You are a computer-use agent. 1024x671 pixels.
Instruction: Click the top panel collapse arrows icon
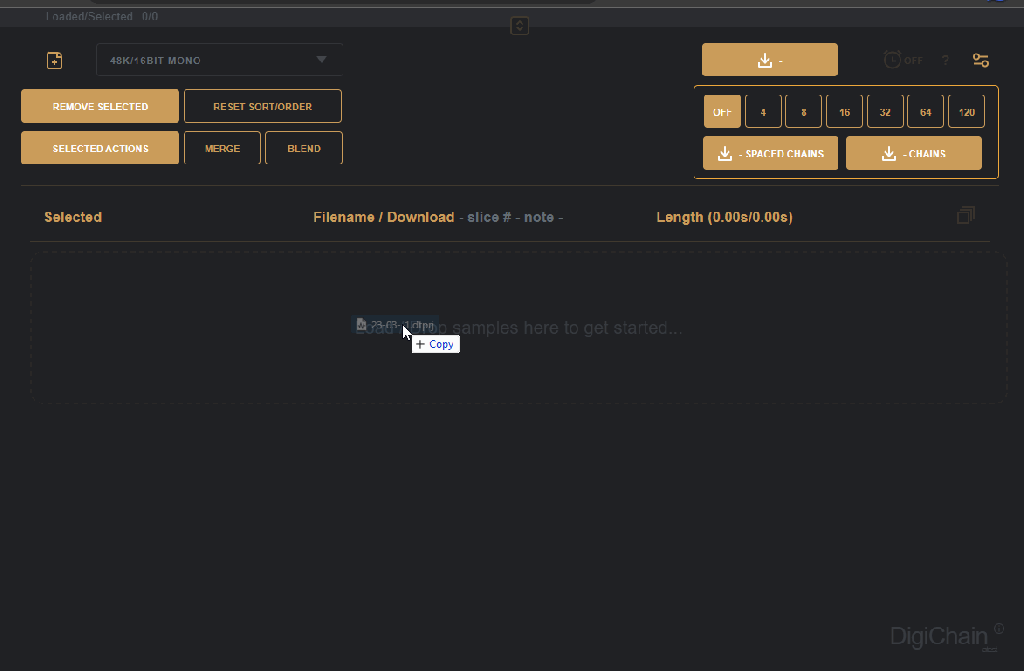pos(519,26)
